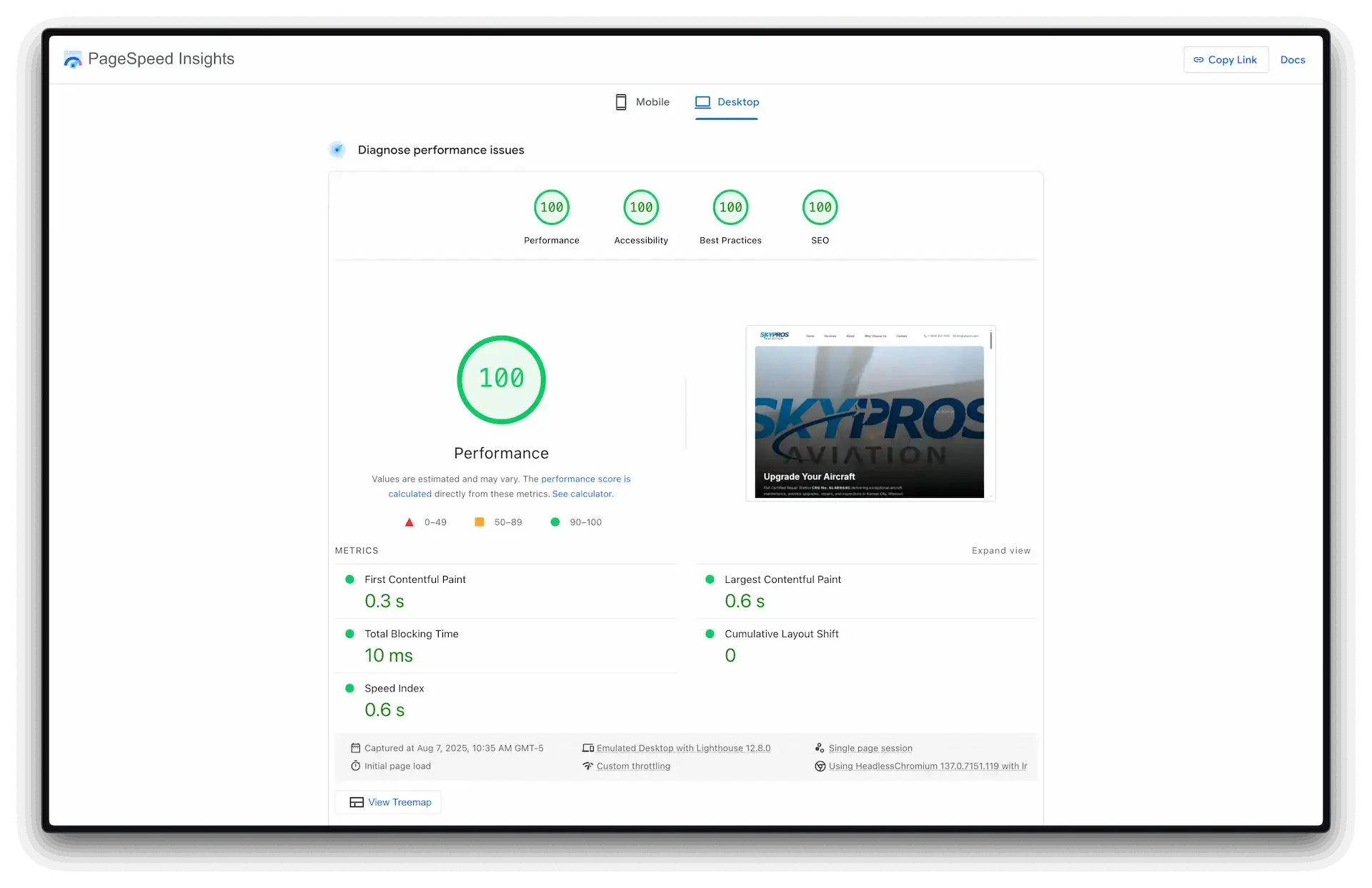Click the performance score is calculated link
The image size is (1372, 888).
pyautogui.click(x=585, y=479)
